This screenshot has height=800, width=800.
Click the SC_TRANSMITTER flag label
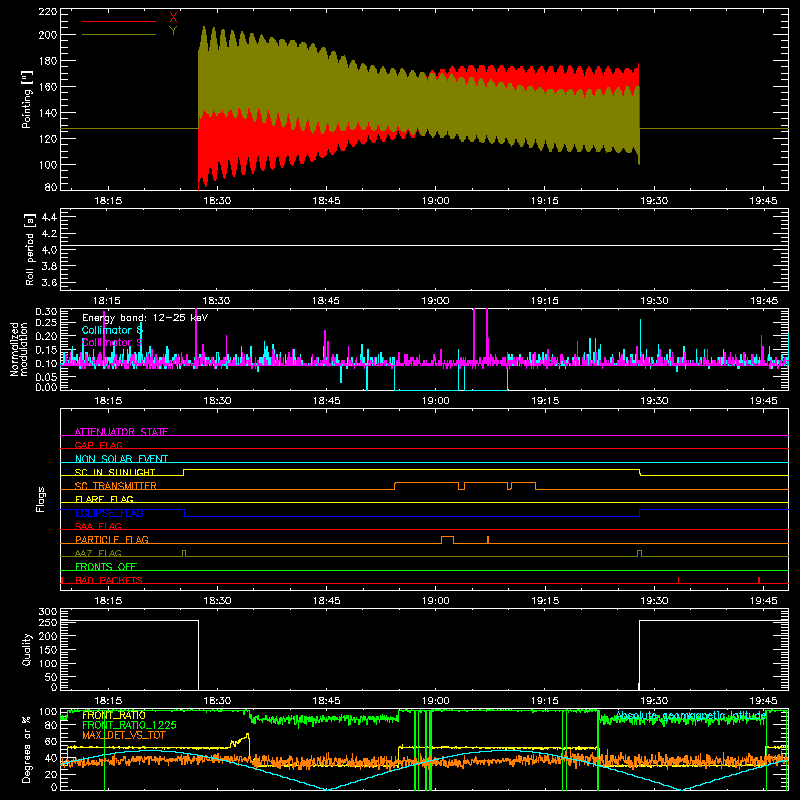116,486
